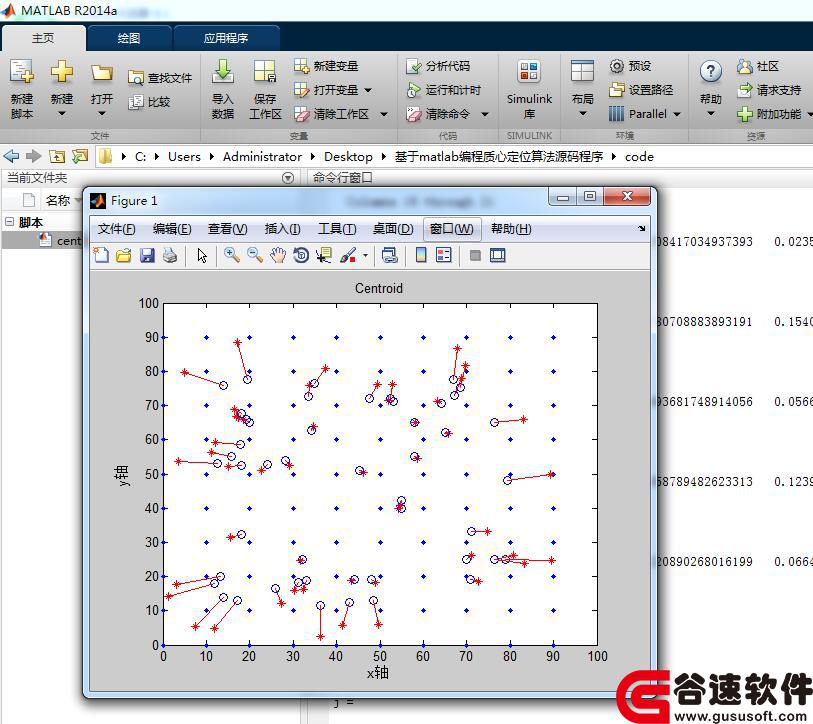Click 设置路径 set path
The image size is (813, 724).
[641, 90]
